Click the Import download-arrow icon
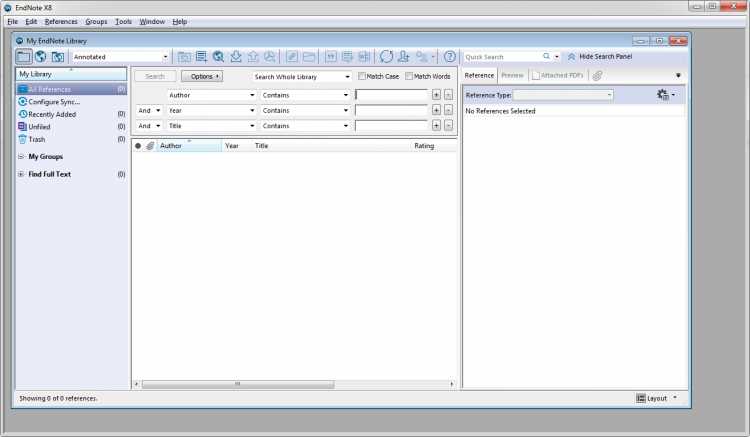 click(x=236, y=57)
